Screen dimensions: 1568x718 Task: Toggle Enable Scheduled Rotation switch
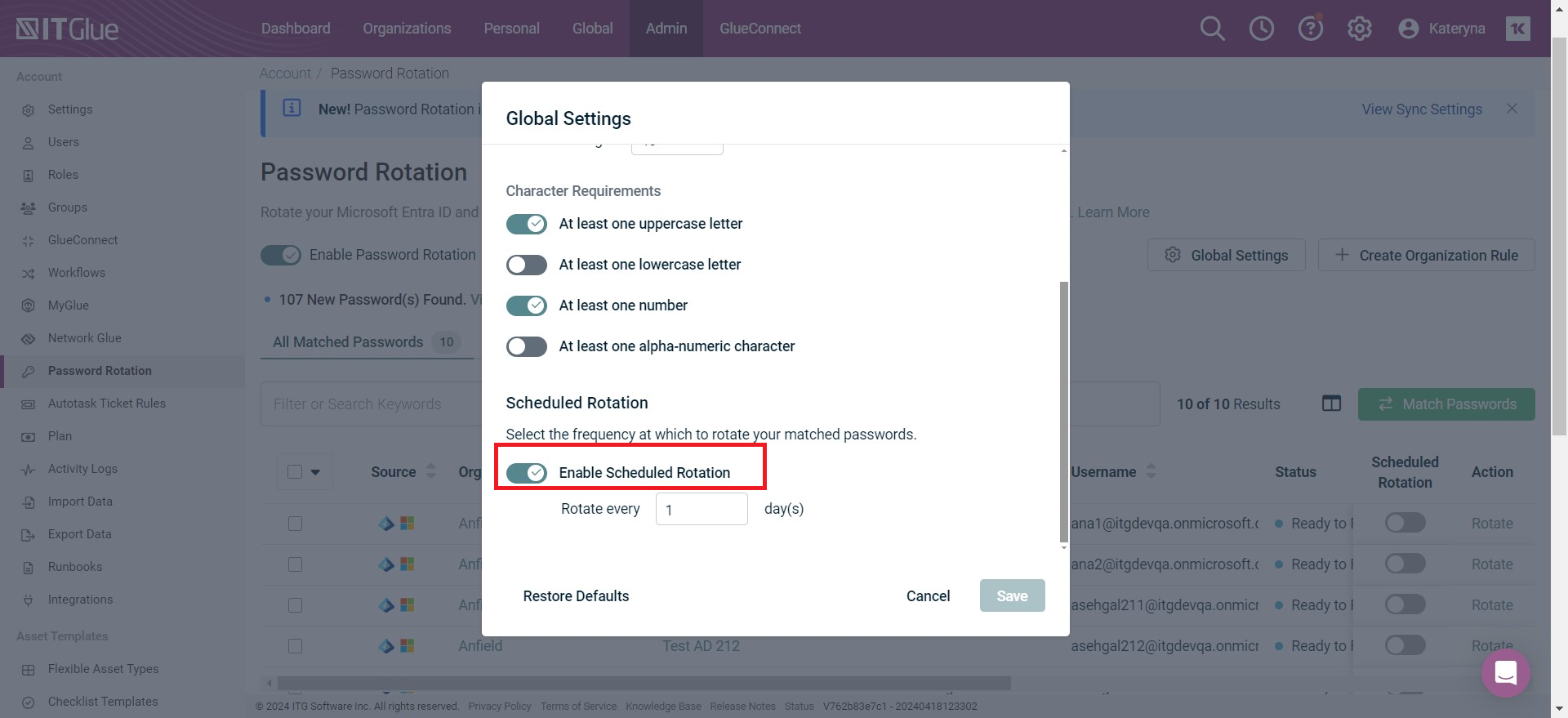pyautogui.click(x=526, y=473)
